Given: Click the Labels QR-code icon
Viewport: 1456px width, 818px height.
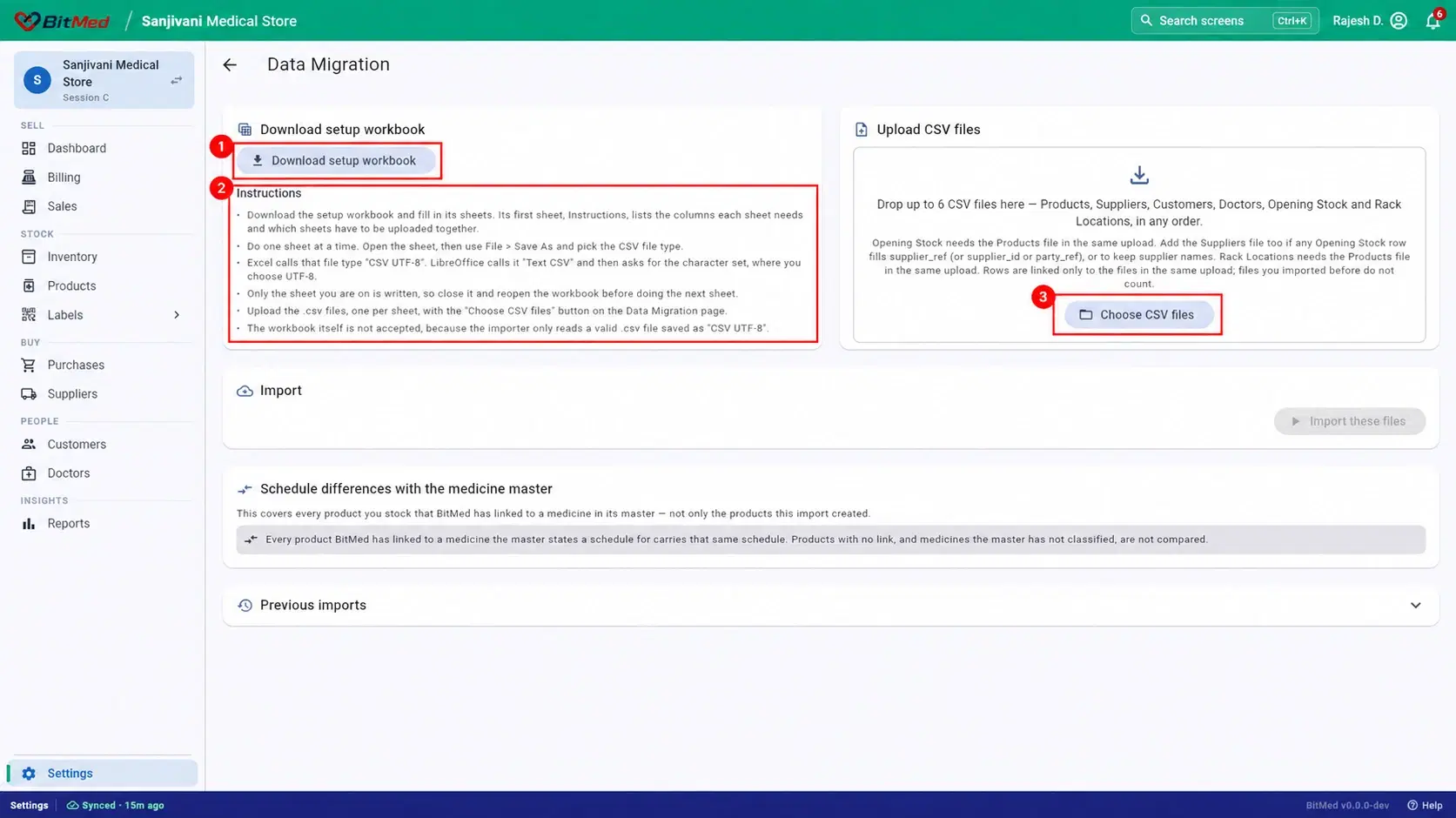Looking at the screenshot, I should [x=29, y=315].
